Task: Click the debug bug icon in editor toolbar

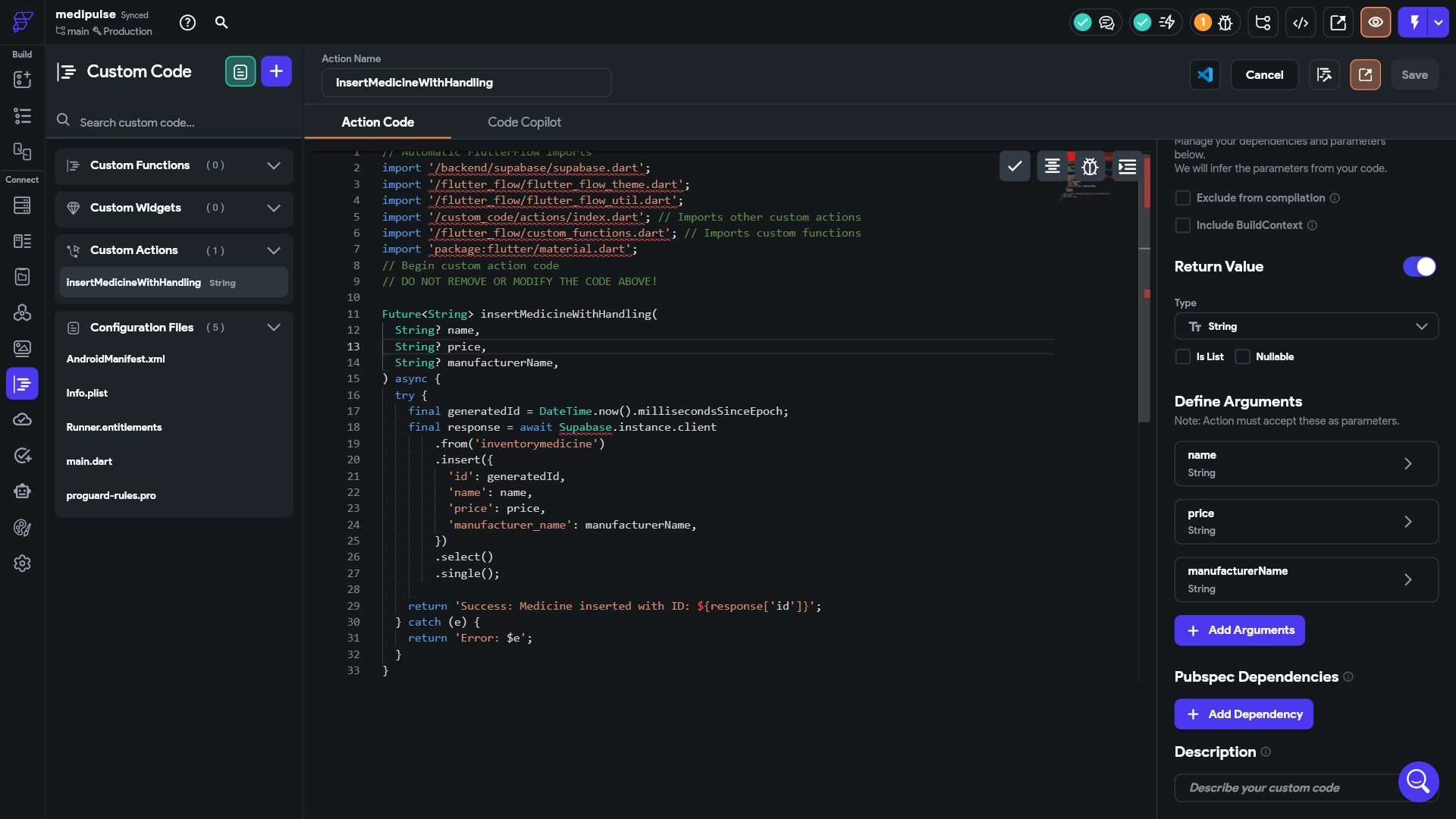Action: tap(1090, 166)
